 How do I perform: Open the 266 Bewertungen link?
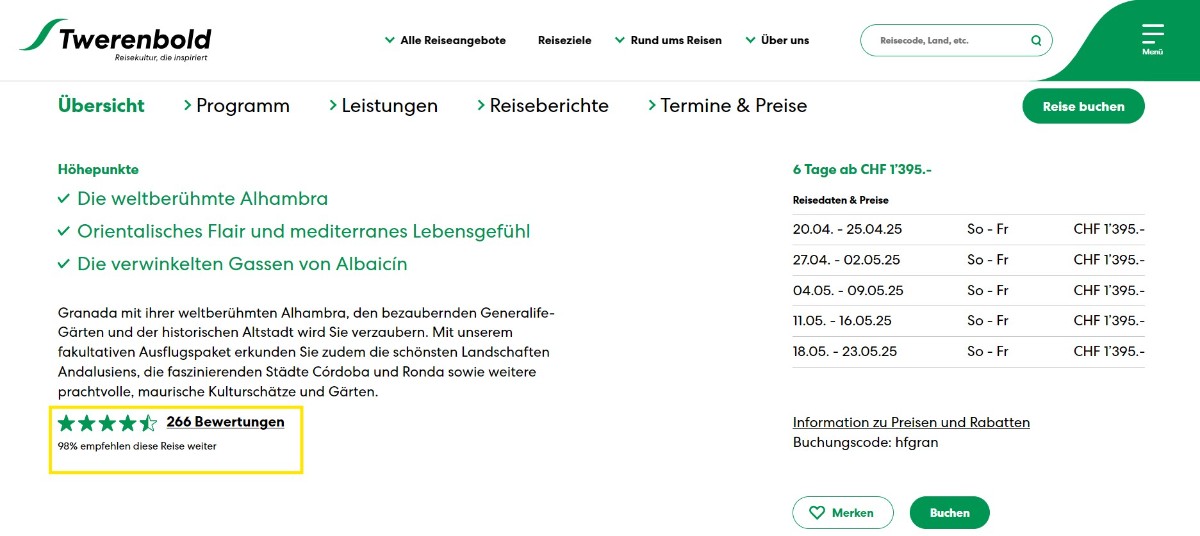[x=225, y=422]
